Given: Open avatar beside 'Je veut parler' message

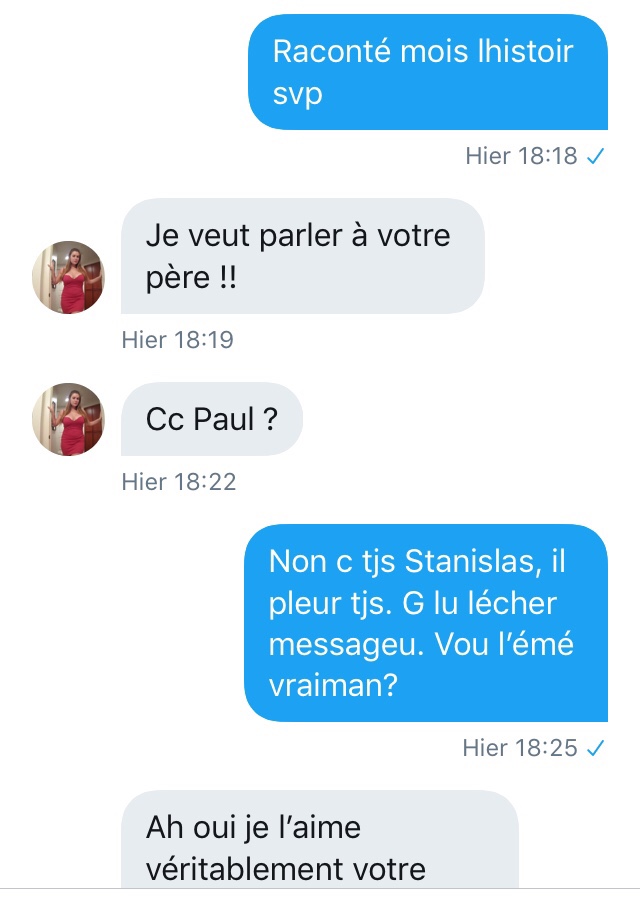Looking at the screenshot, I should (x=68, y=277).
